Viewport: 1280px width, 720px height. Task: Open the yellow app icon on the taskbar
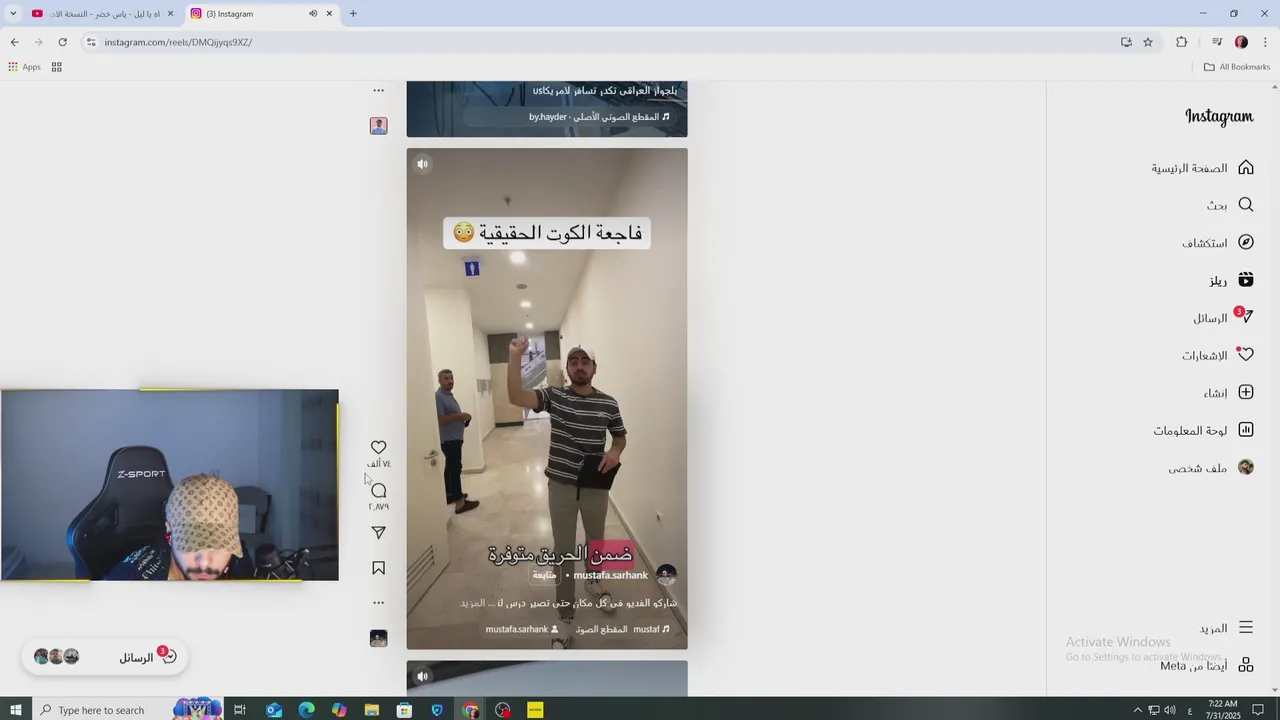[535, 710]
